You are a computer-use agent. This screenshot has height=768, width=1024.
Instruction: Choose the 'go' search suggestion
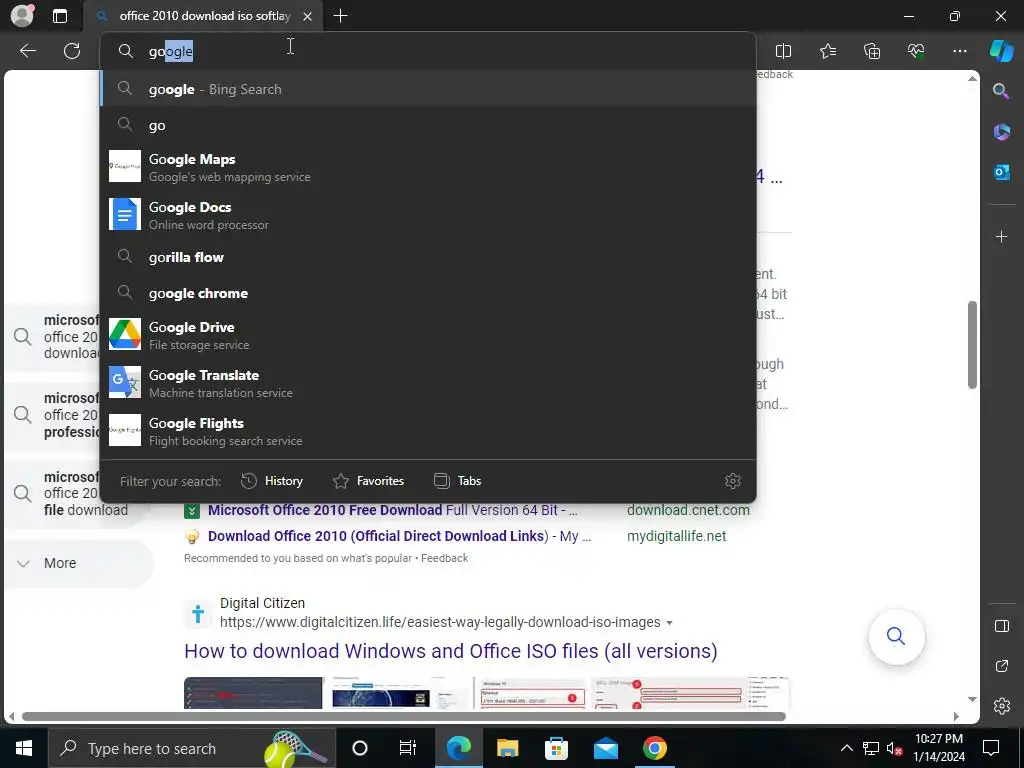428,125
